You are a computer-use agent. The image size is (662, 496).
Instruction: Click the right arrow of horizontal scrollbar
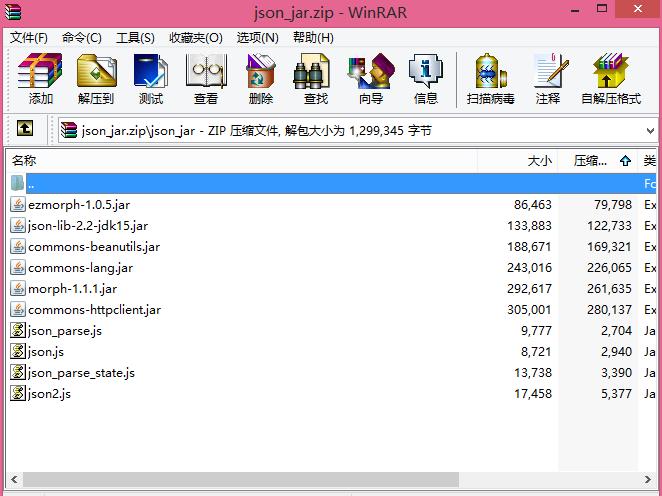click(x=648, y=479)
